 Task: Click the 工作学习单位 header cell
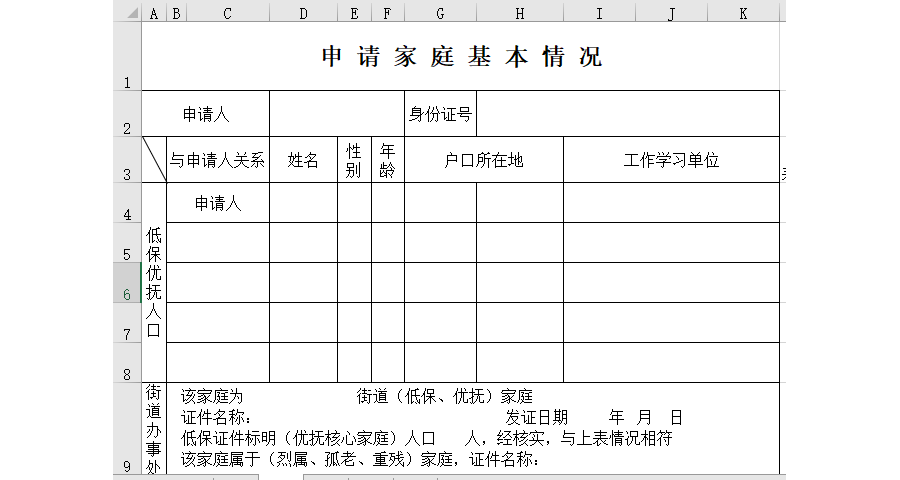[x=672, y=160]
